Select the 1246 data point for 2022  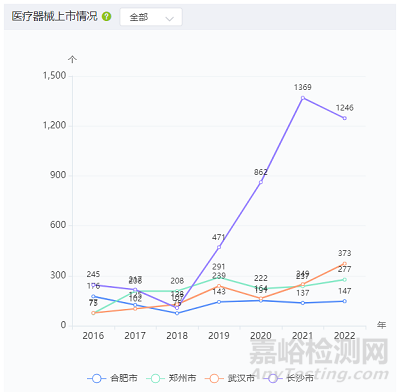(x=345, y=118)
